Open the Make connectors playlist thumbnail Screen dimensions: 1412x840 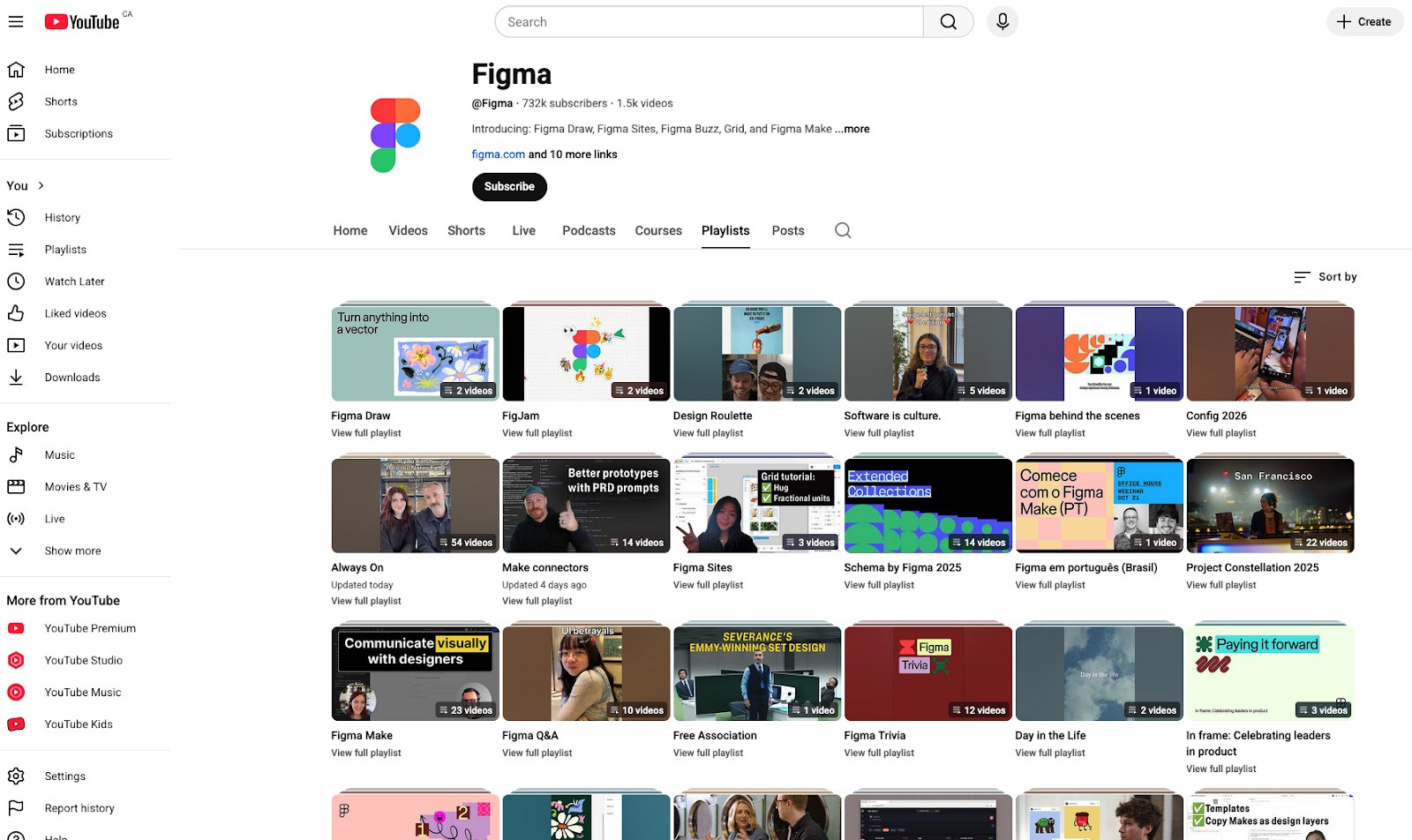(x=586, y=506)
